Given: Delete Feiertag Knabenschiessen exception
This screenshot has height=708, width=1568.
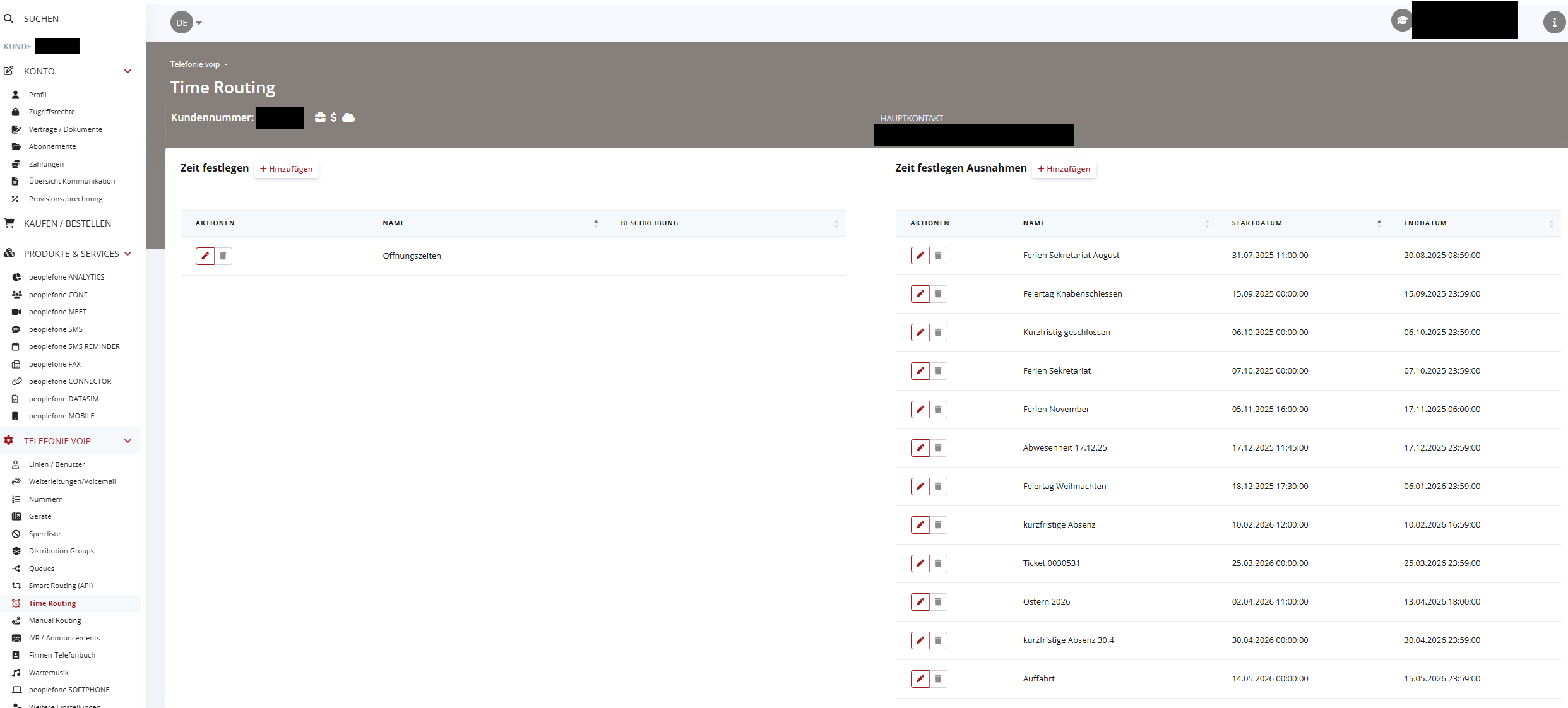Looking at the screenshot, I should click(x=938, y=294).
